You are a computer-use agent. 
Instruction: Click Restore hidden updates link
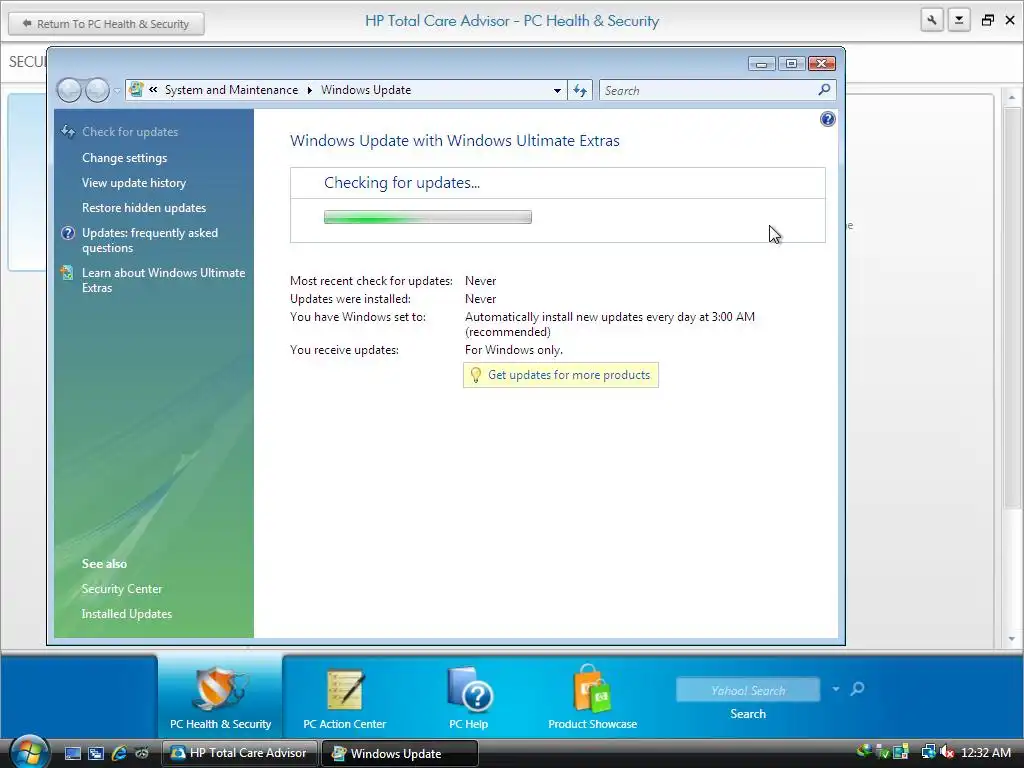(x=144, y=208)
